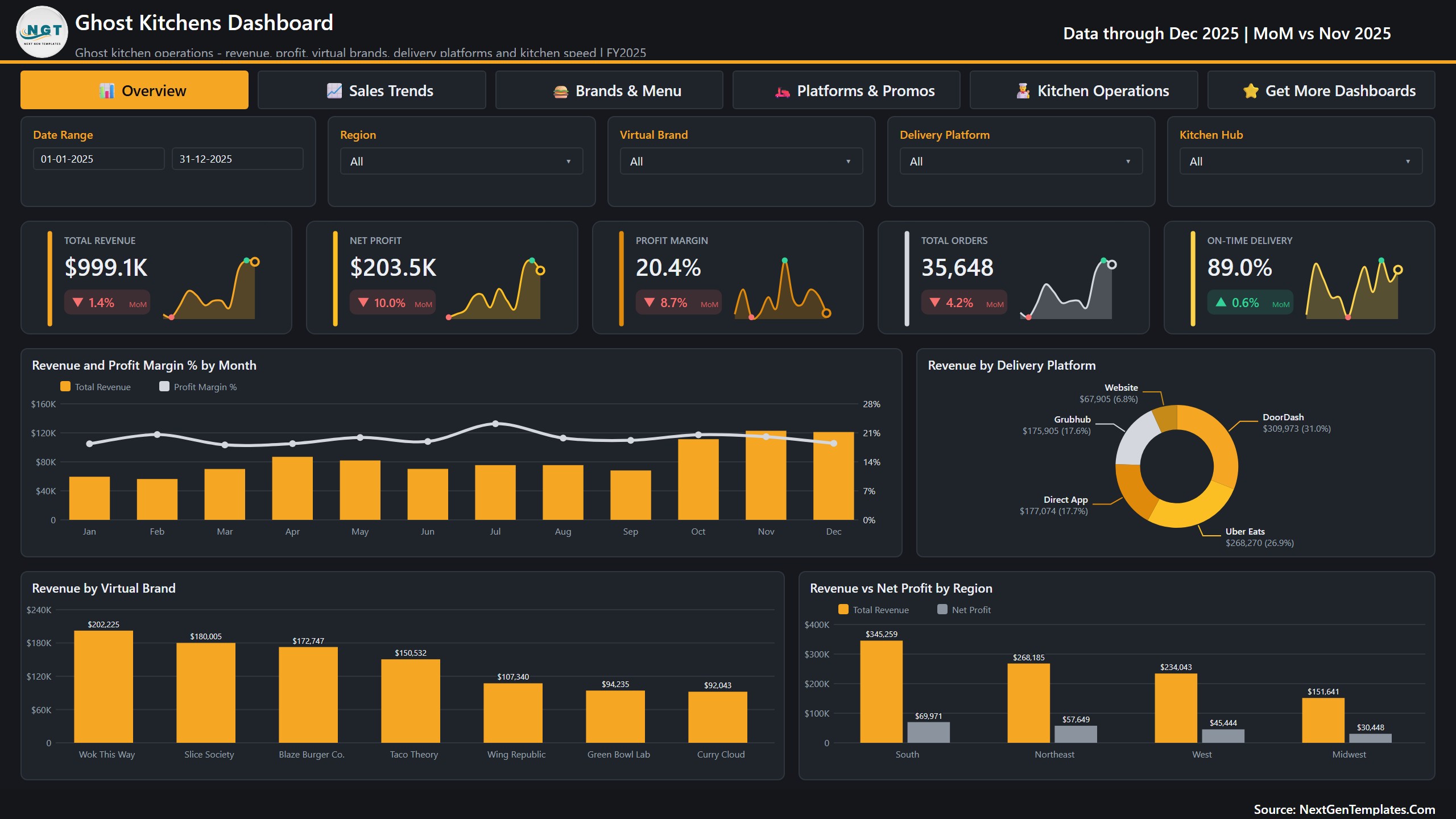Click the NGT logo in header

(42, 32)
